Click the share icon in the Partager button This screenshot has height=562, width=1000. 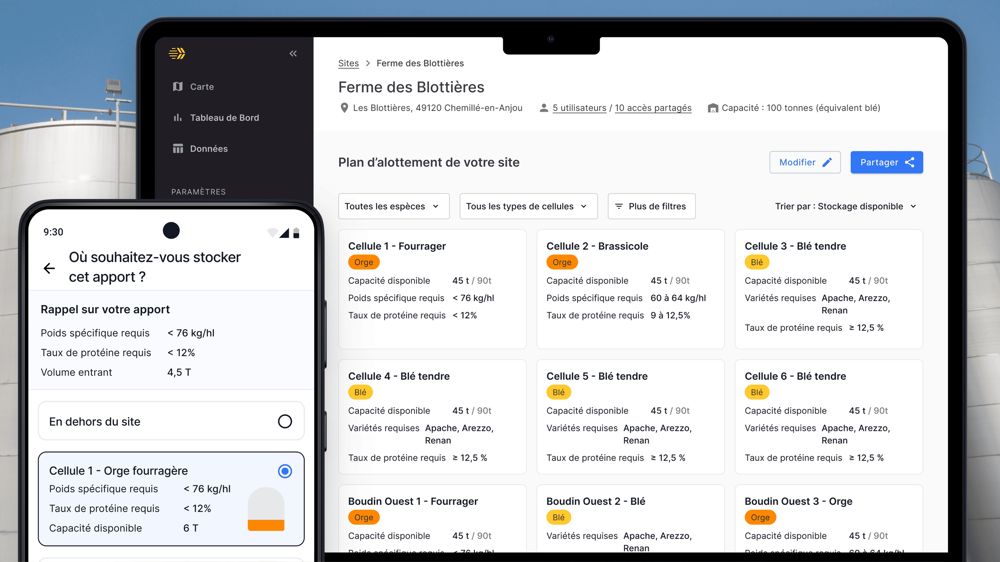[909, 162]
